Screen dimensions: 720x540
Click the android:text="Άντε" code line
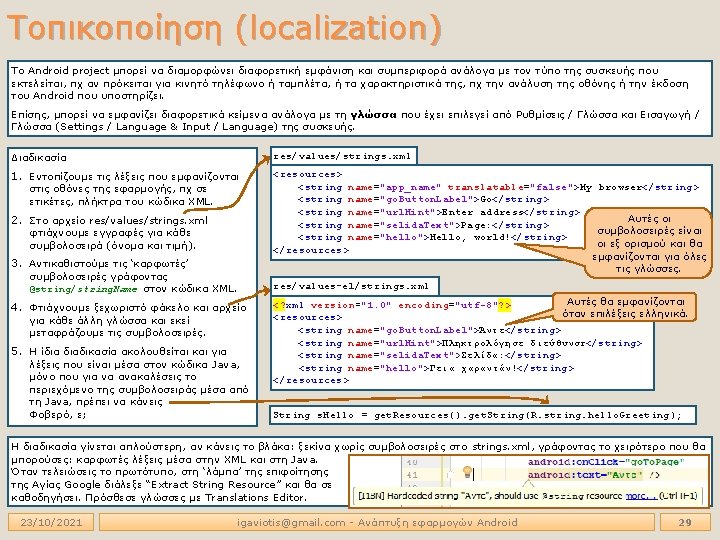coord(594,475)
